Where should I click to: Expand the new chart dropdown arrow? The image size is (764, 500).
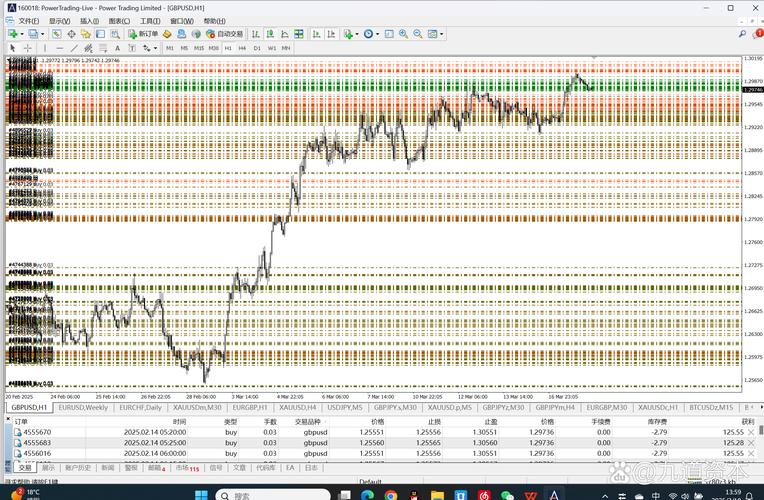tap(23, 34)
